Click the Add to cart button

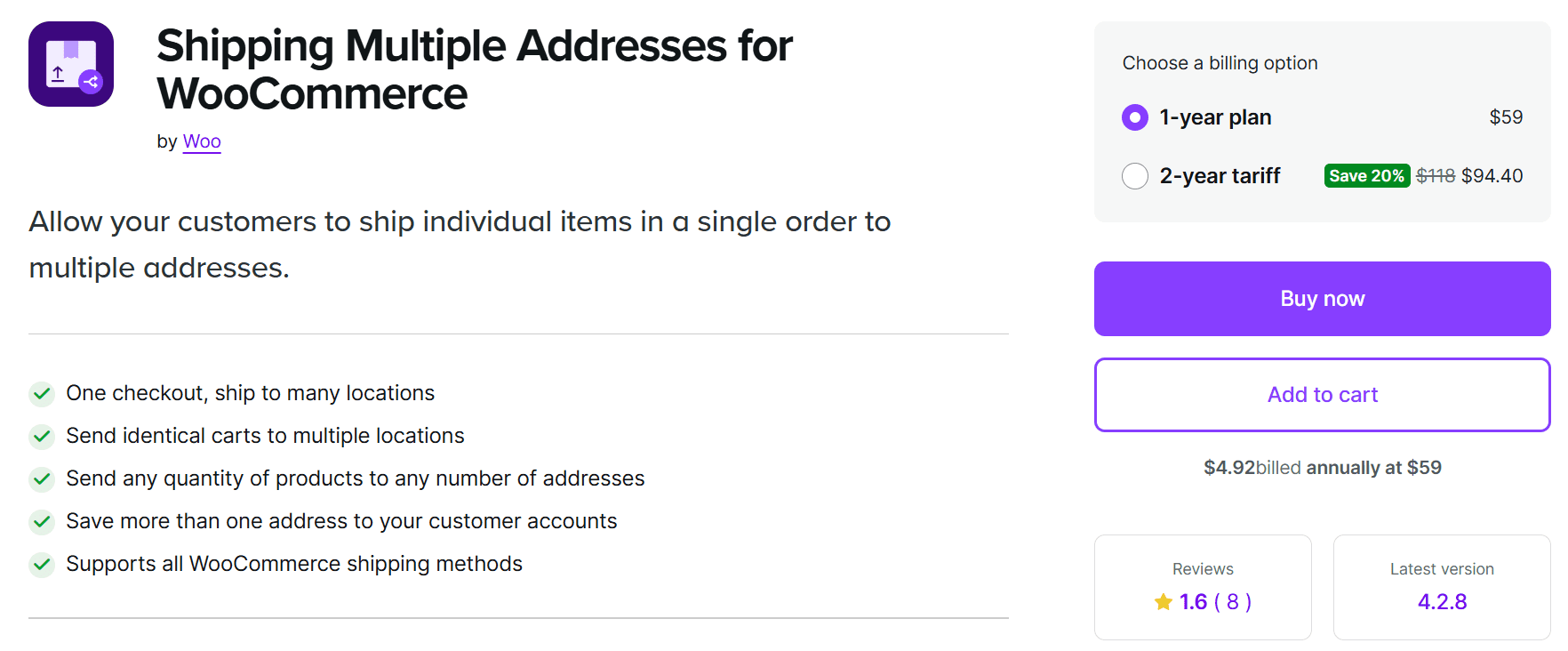[x=1322, y=394]
